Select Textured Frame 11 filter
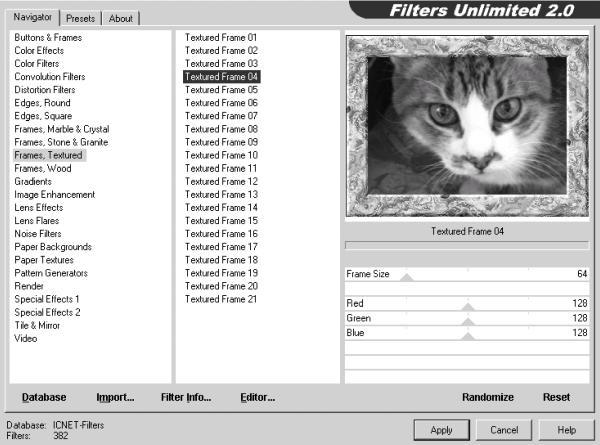The image size is (600, 445). 221,168
